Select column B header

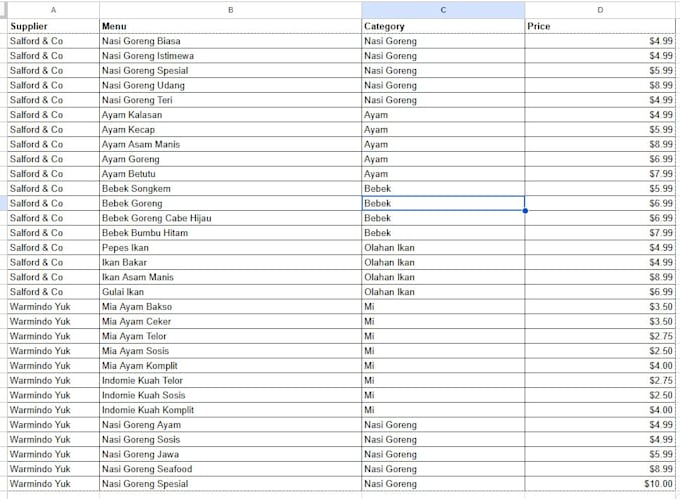point(230,10)
